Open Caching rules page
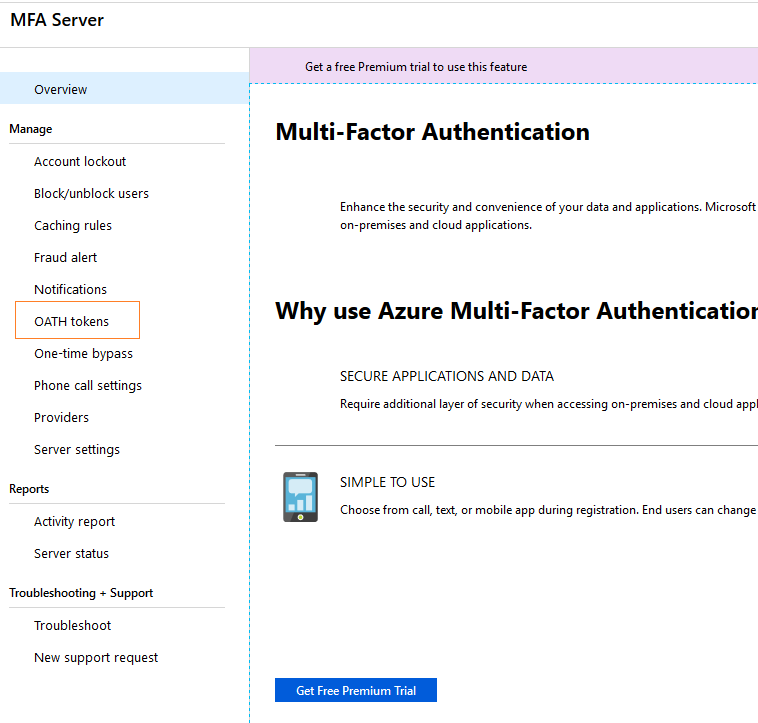 click(73, 226)
